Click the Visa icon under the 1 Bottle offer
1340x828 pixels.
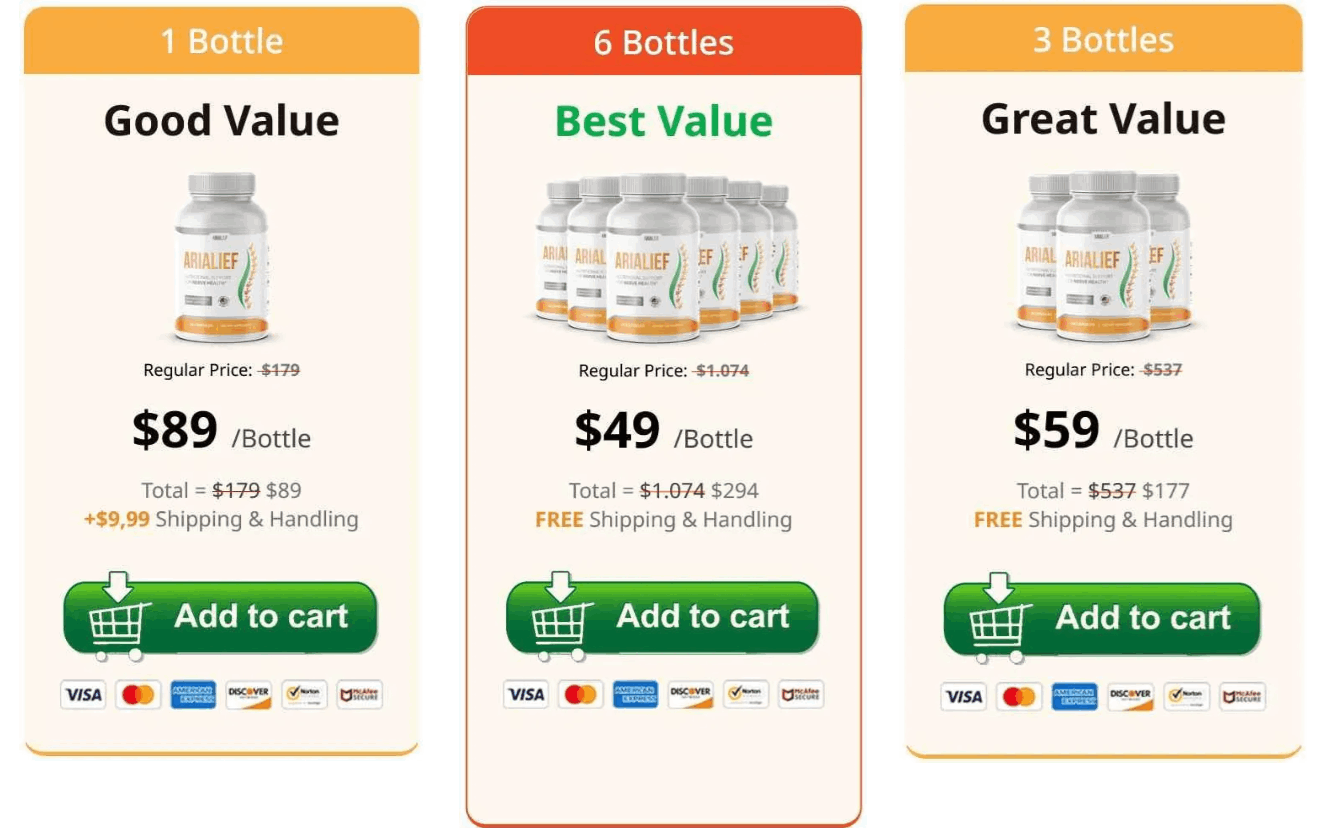(83, 695)
